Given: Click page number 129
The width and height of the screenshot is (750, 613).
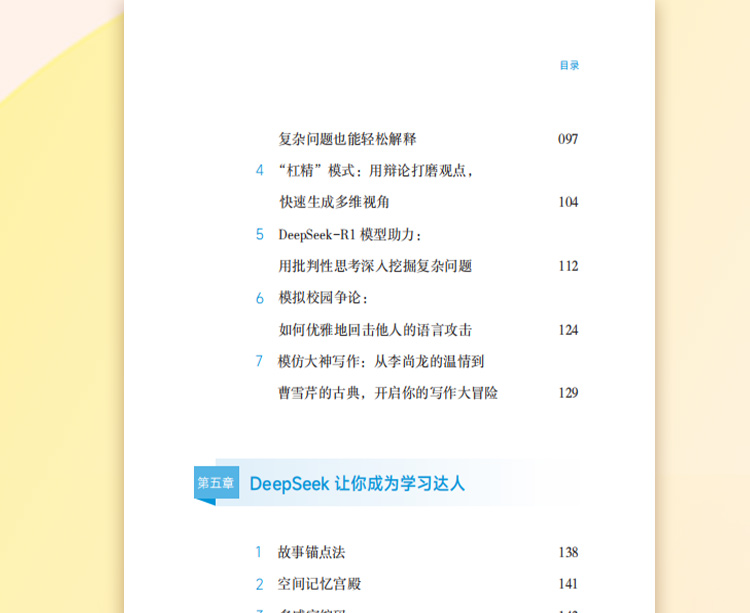Looking at the screenshot, I should coord(568,393).
